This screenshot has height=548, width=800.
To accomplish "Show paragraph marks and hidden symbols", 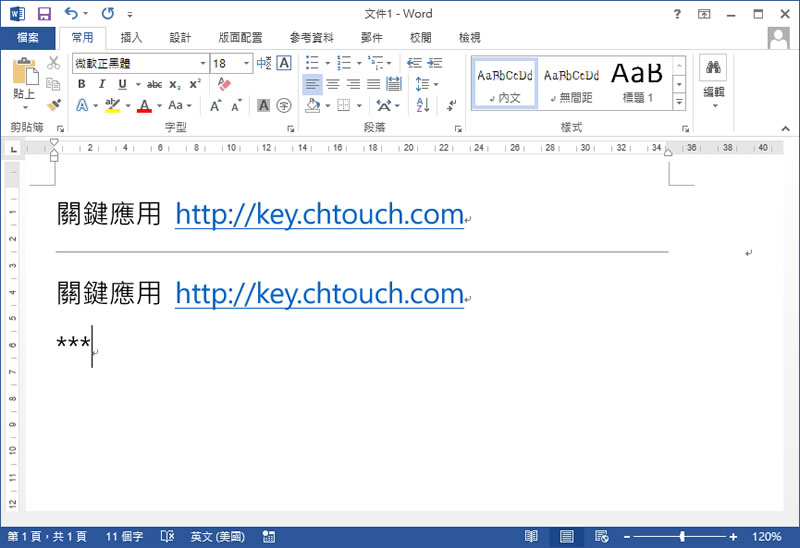I will point(452,106).
